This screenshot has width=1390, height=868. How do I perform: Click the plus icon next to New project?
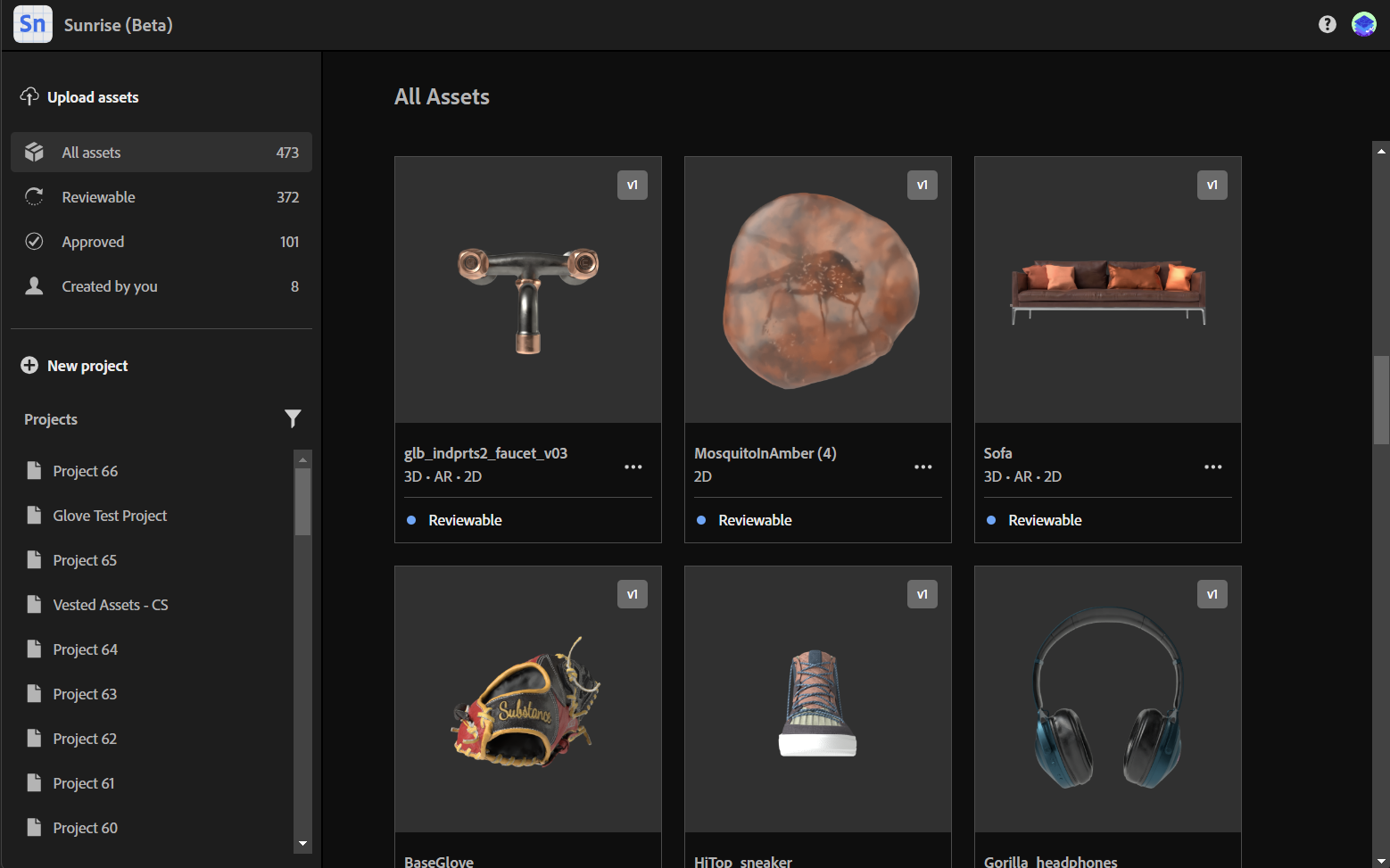pyautogui.click(x=29, y=365)
